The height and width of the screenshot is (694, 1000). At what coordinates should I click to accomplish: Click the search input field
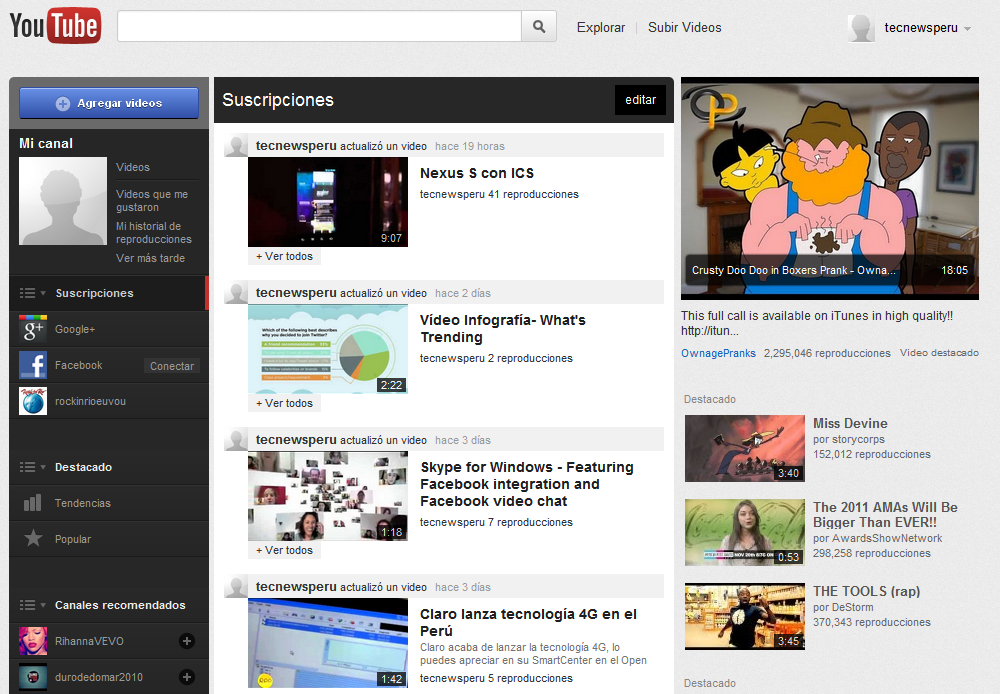coord(320,27)
